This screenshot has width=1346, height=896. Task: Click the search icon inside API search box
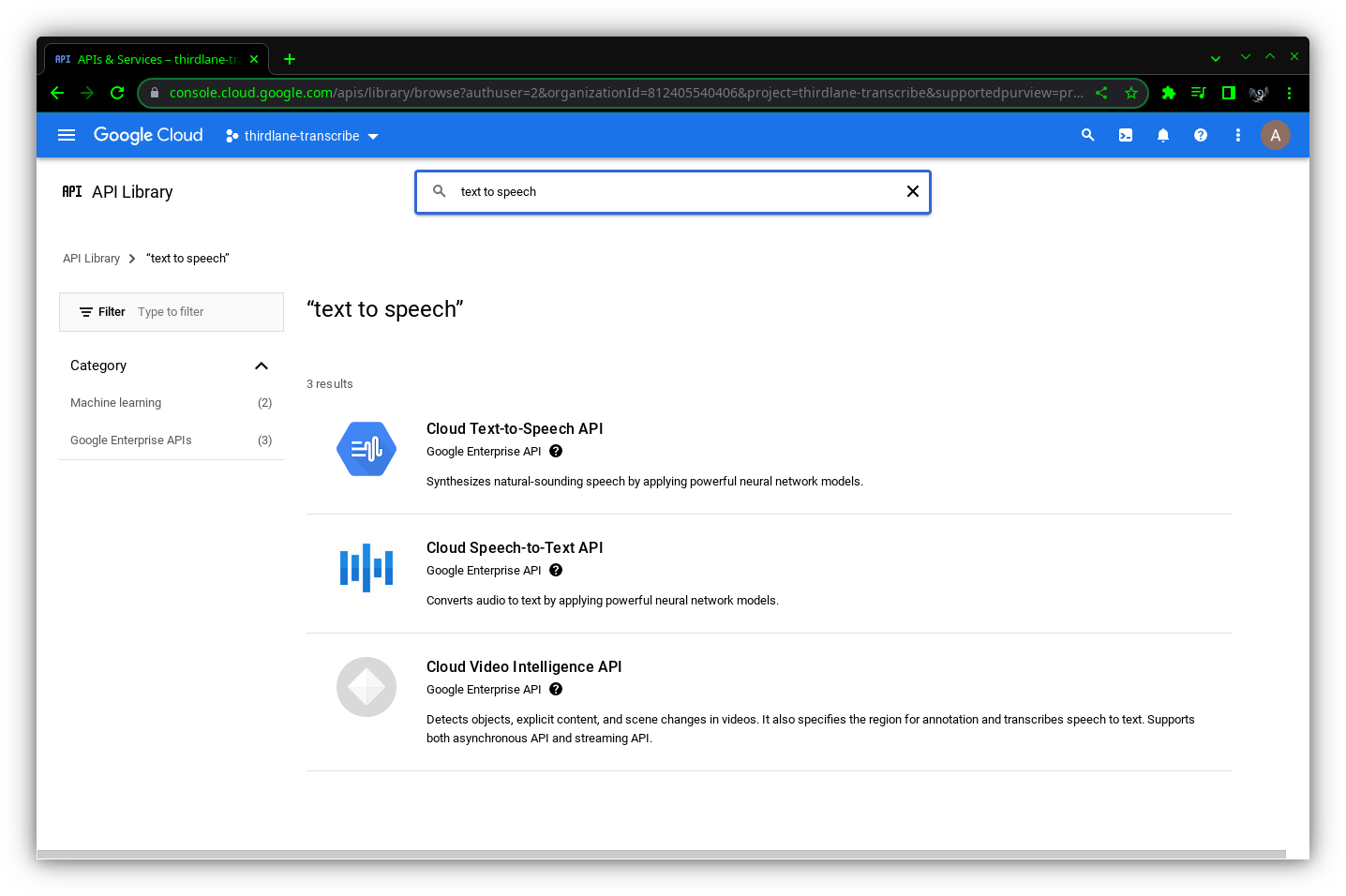pos(440,191)
